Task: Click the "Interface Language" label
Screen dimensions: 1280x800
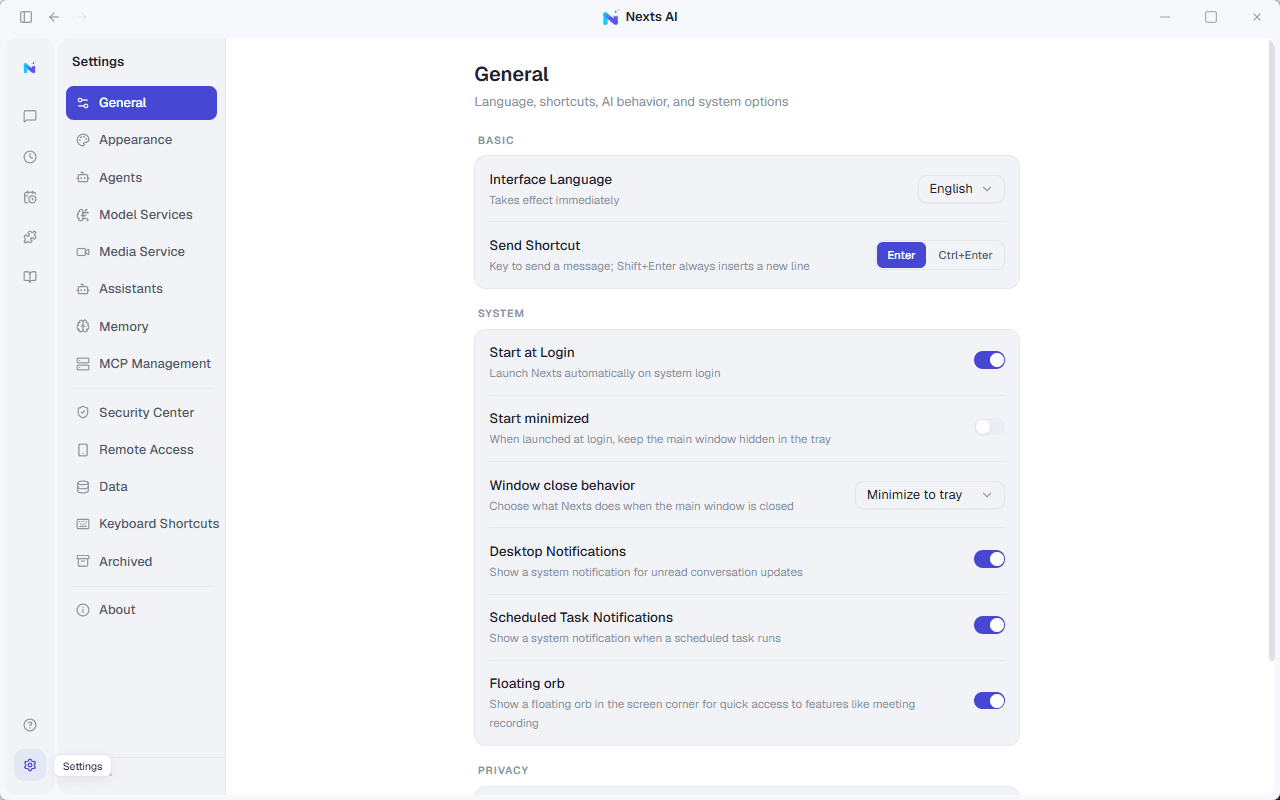Action: [550, 180]
